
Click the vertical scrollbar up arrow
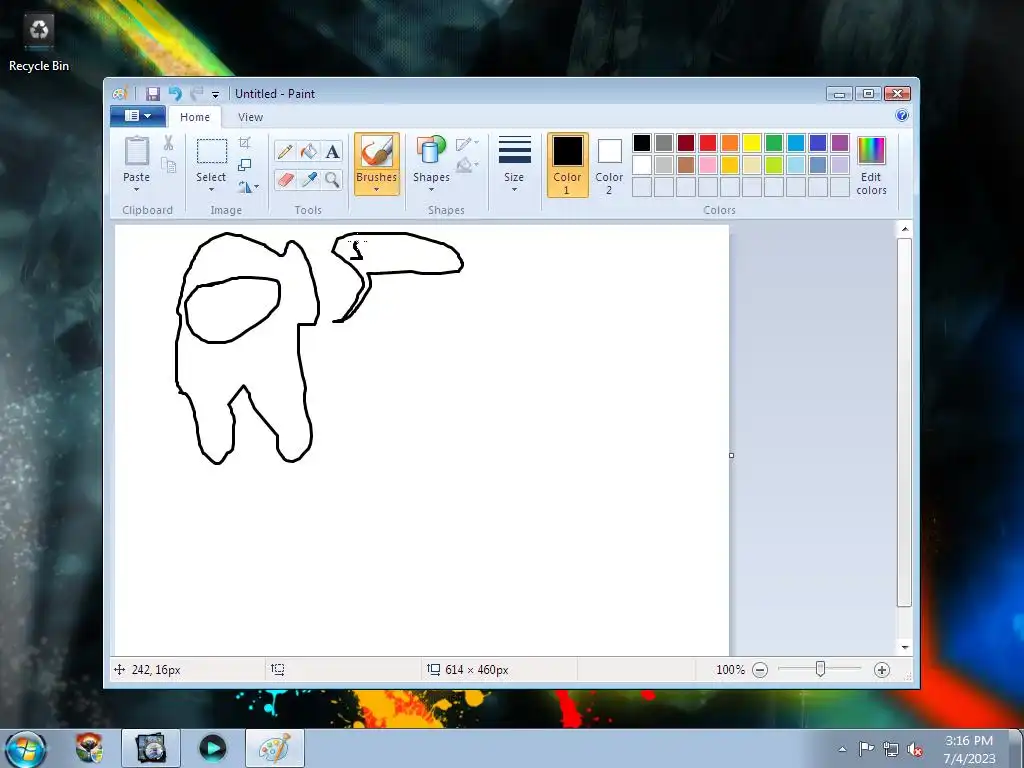click(x=904, y=229)
